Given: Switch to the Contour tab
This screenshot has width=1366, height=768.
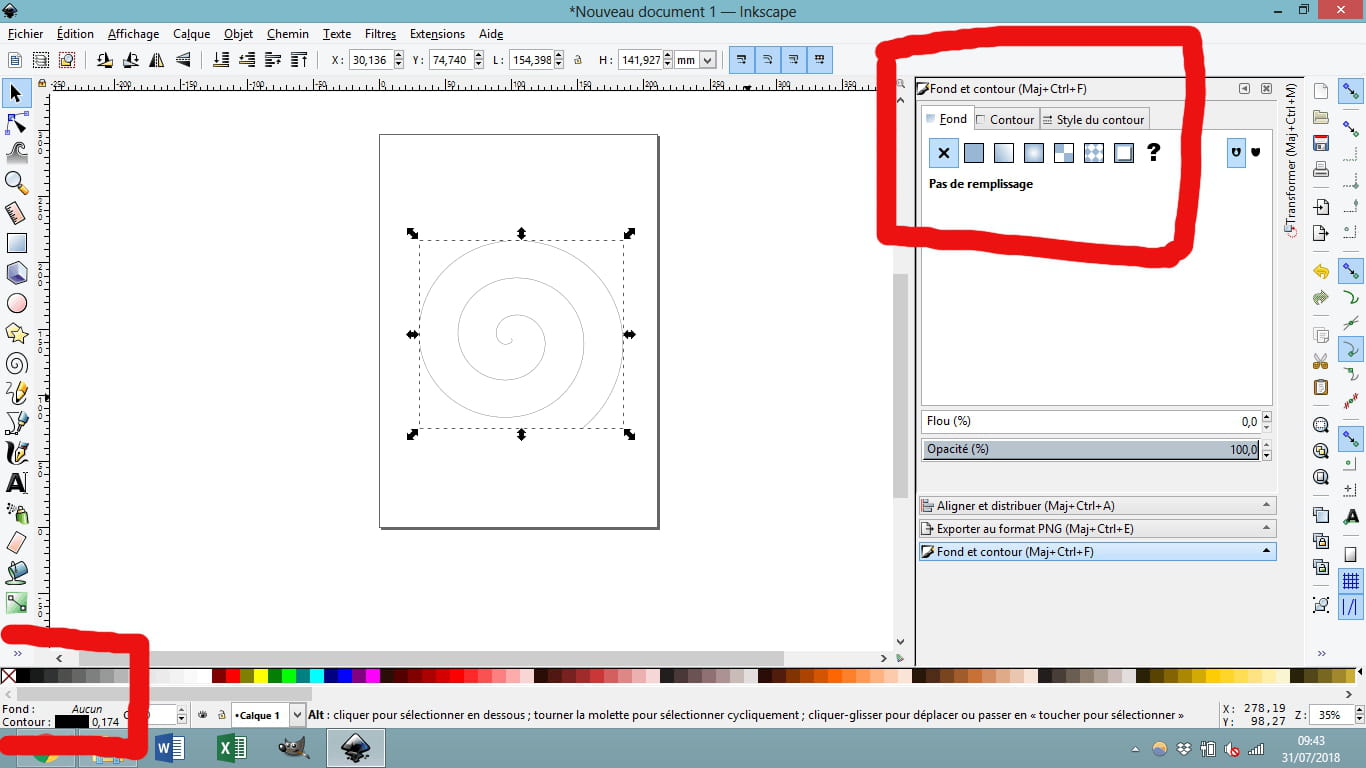Looking at the screenshot, I should (1006, 119).
